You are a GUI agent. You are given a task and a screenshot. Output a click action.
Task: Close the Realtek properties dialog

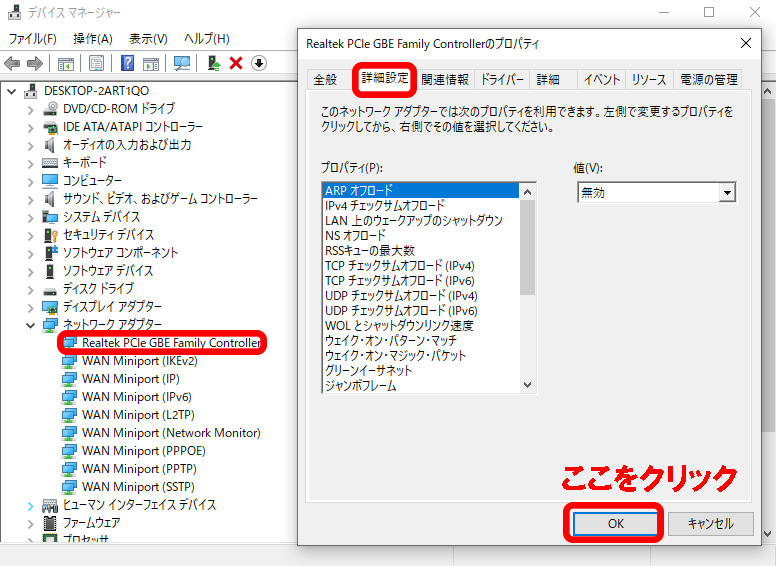pos(746,43)
